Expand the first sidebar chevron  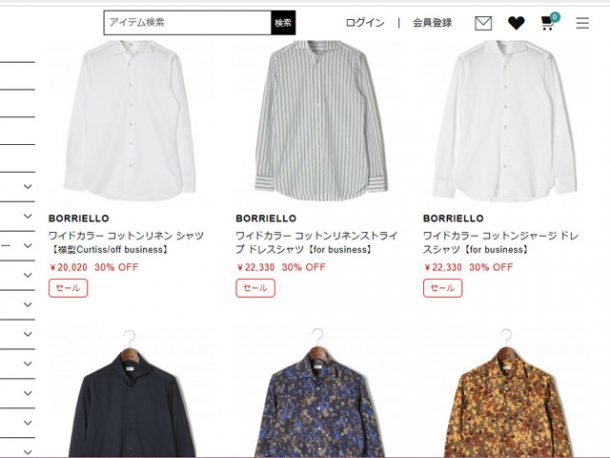(x=28, y=186)
